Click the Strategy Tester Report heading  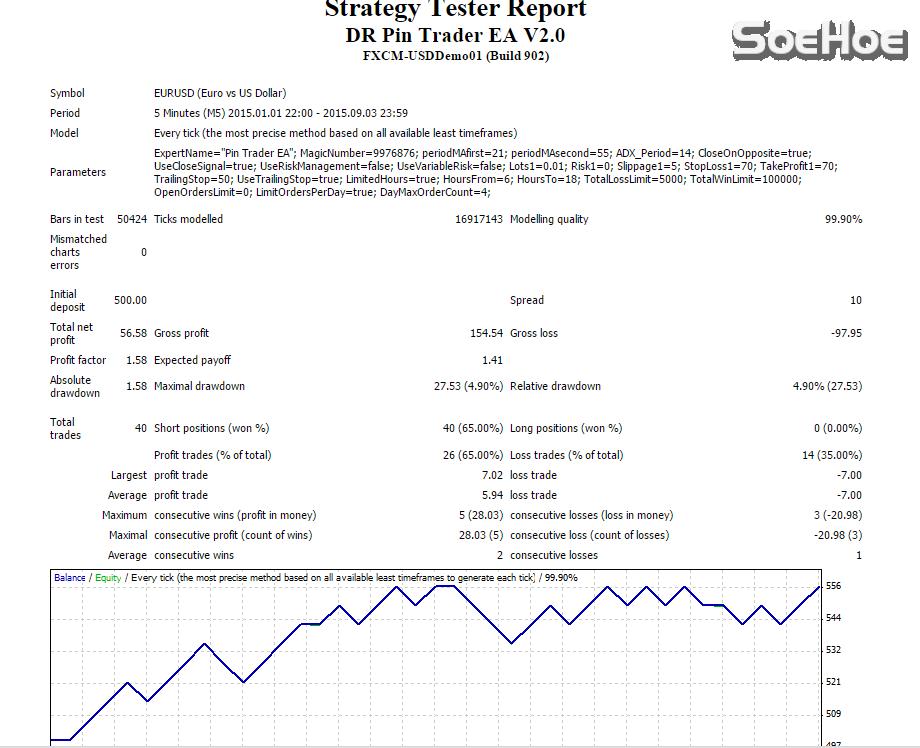(455, 10)
